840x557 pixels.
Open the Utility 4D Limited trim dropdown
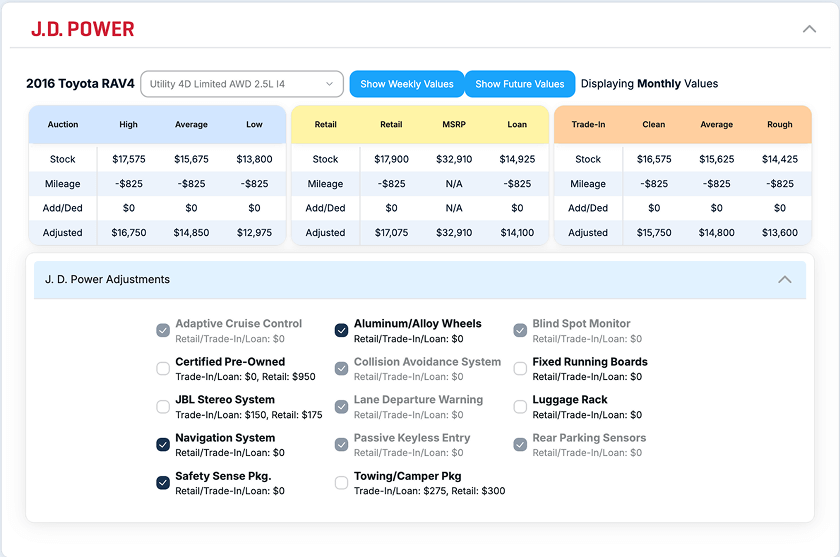point(242,84)
